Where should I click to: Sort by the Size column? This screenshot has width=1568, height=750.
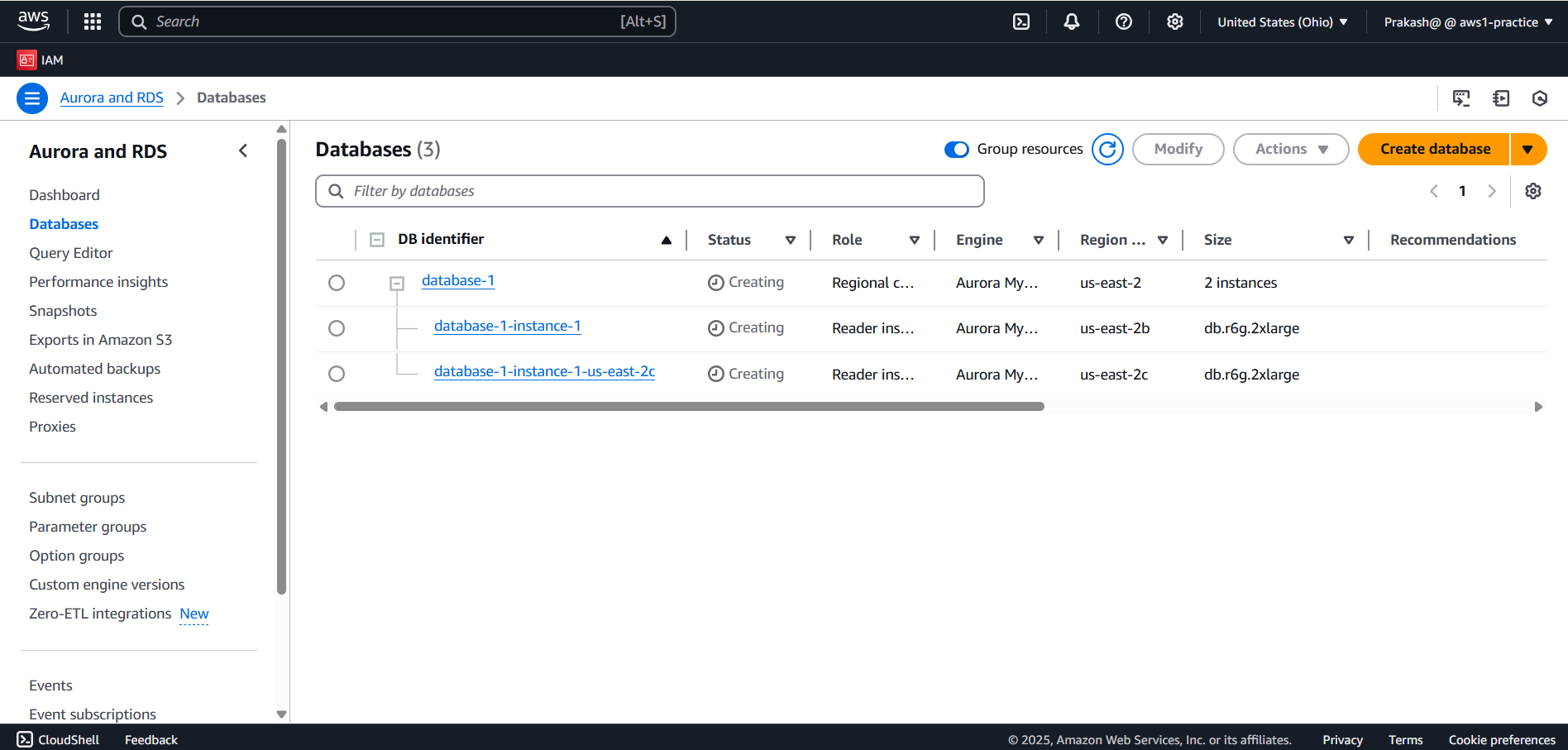point(1349,240)
